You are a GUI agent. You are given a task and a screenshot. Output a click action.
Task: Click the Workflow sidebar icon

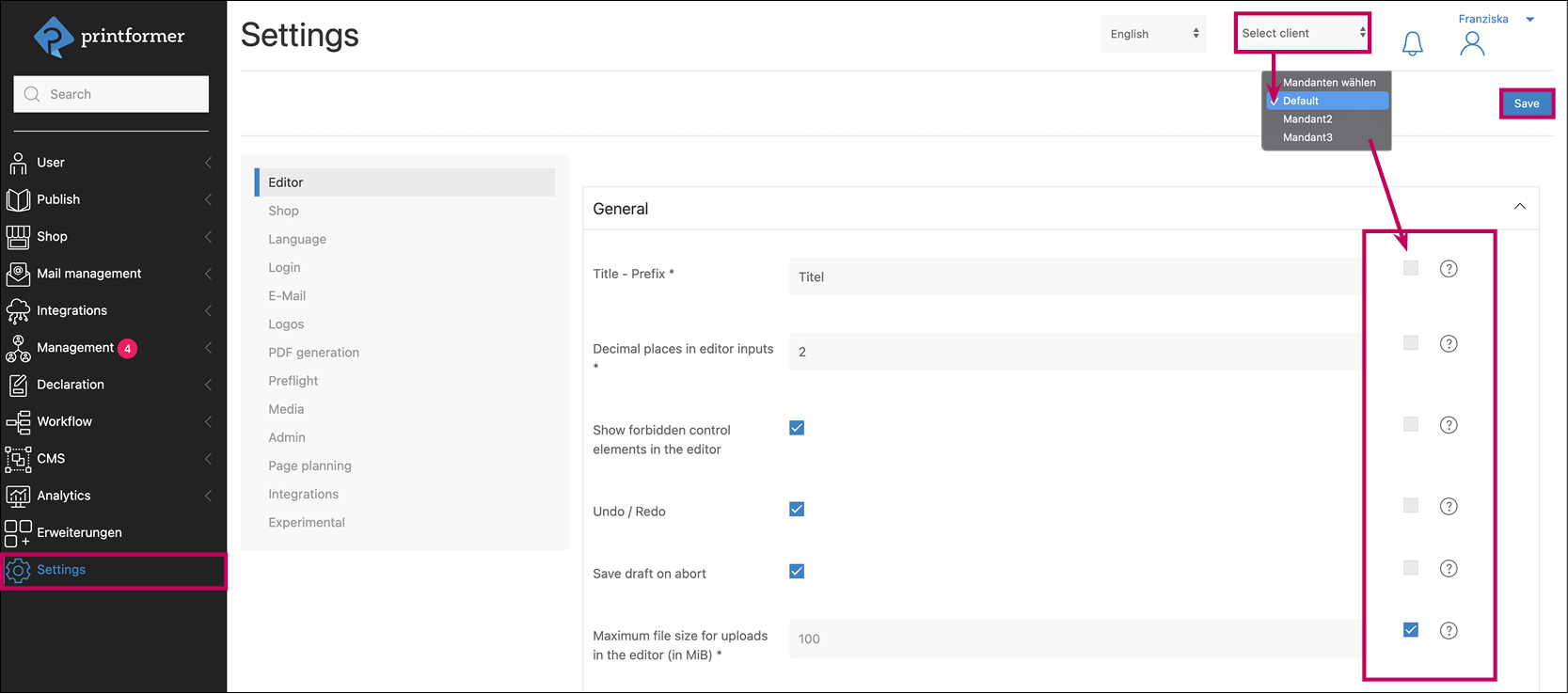click(x=18, y=422)
